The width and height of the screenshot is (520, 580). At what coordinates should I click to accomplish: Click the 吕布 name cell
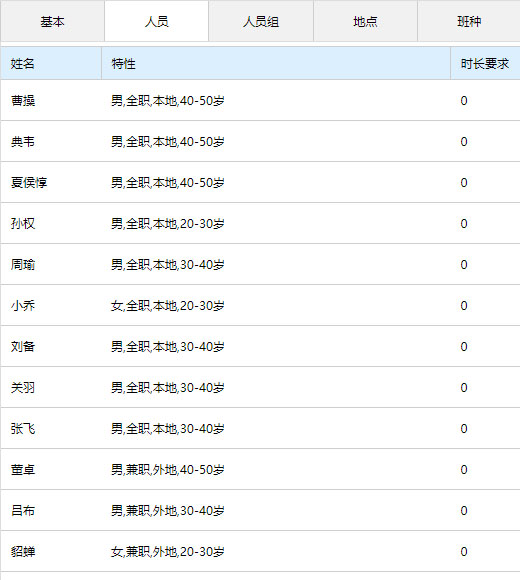click(x=51, y=510)
